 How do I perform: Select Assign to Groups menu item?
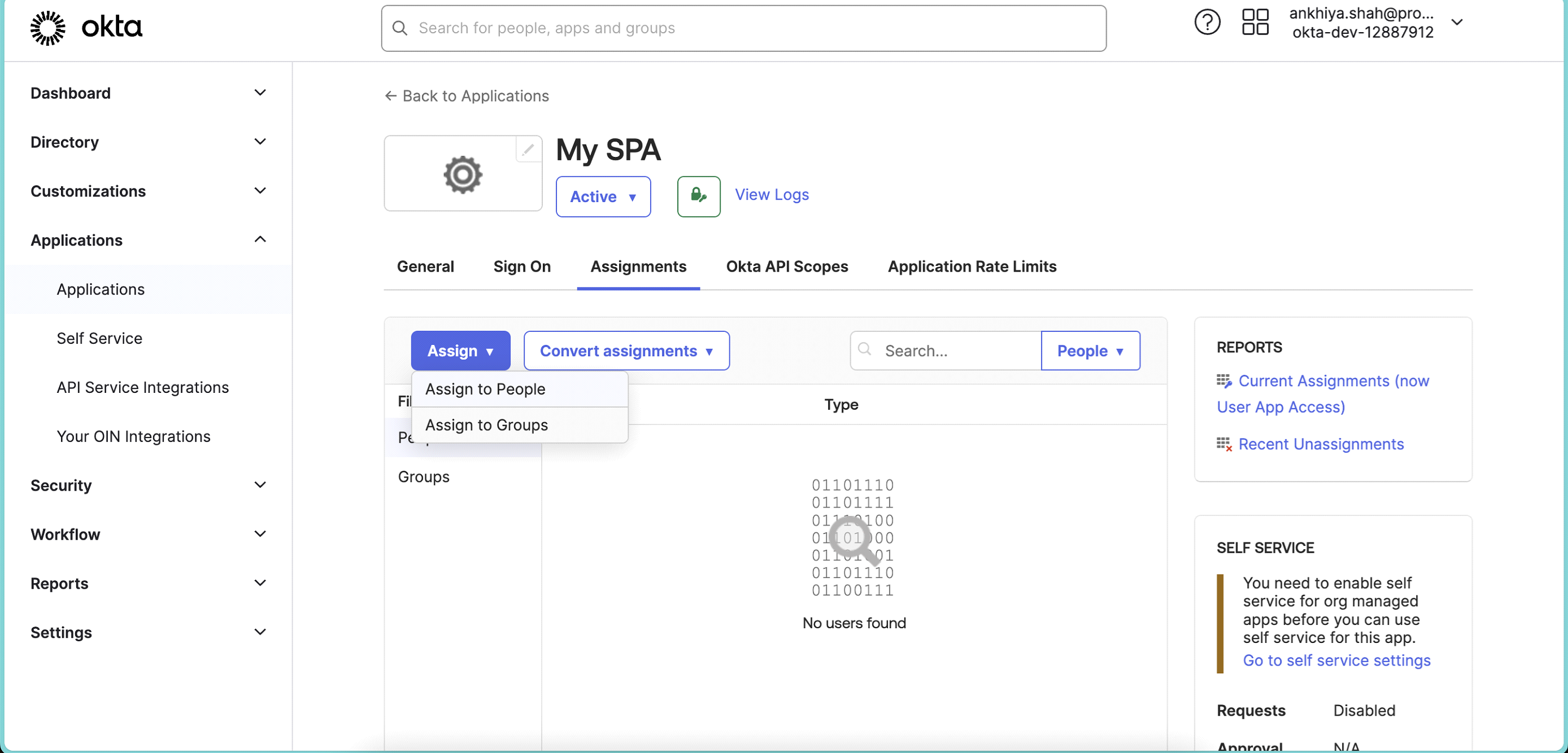486,425
